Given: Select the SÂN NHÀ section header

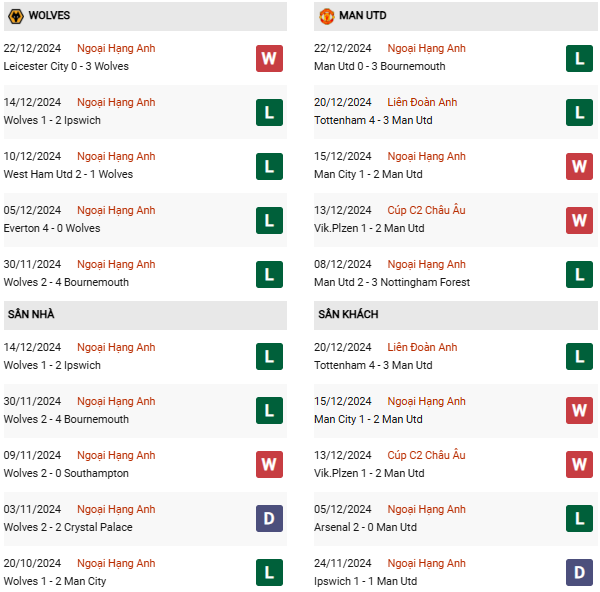Looking at the screenshot, I should click(x=145, y=315).
